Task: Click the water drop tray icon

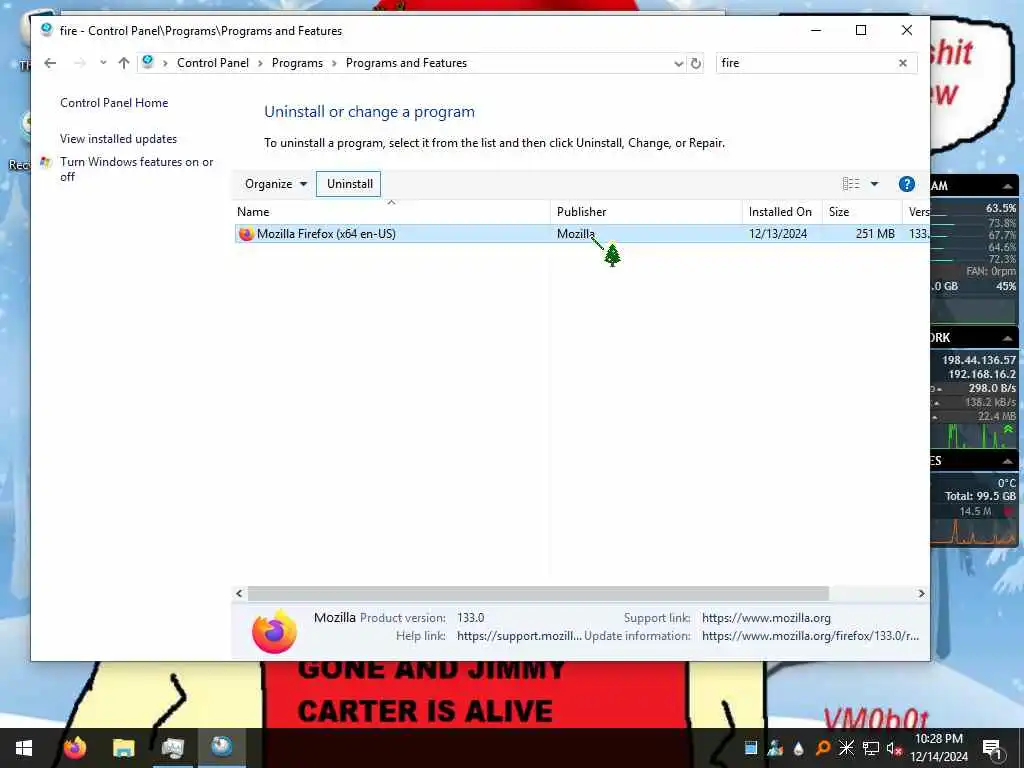Action: [798, 748]
